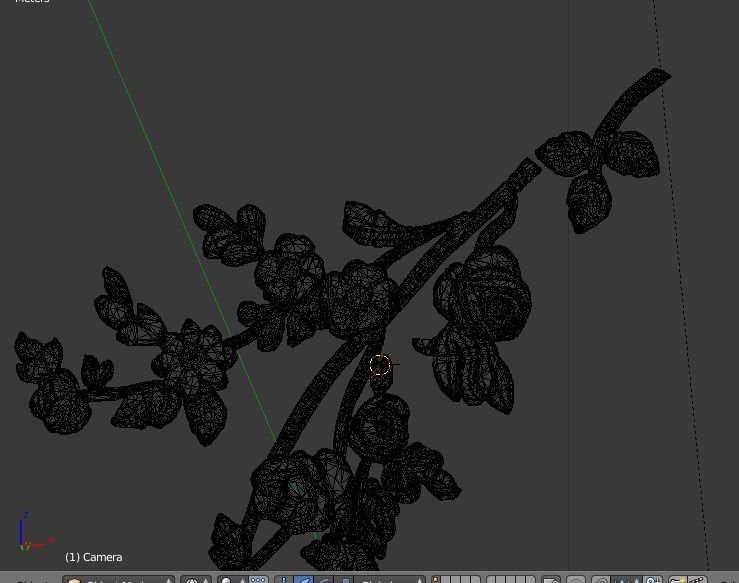
Task: Toggle the lock camera to layers icon
Action: pyautogui.click(x=550, y=580)
